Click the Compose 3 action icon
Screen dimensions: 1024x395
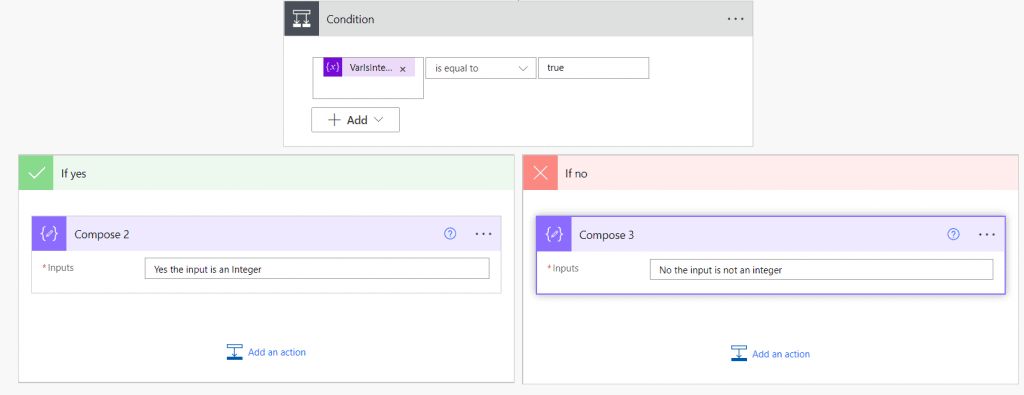point(554,234)
